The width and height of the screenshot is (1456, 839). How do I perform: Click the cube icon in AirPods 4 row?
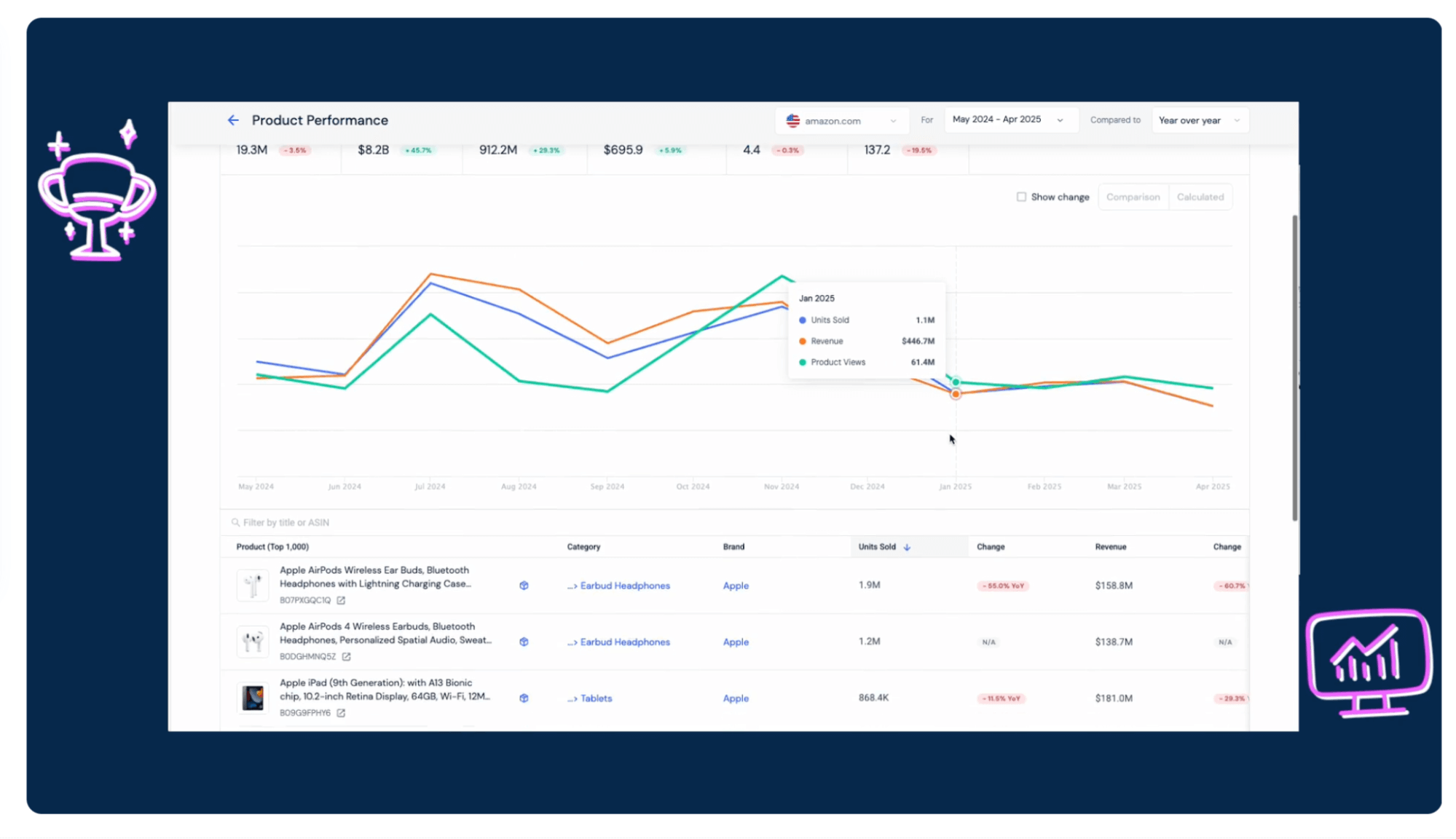pos(524,642)
